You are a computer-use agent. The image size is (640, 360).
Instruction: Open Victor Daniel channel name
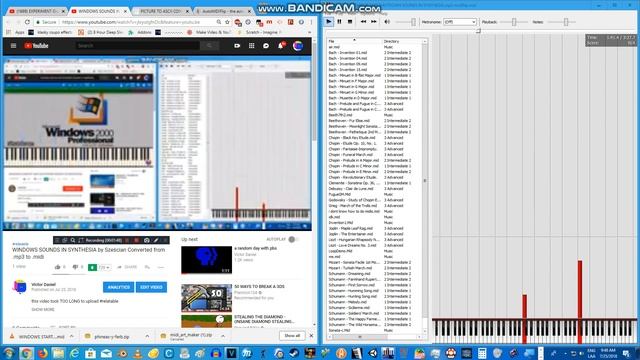tap(44, 284)
